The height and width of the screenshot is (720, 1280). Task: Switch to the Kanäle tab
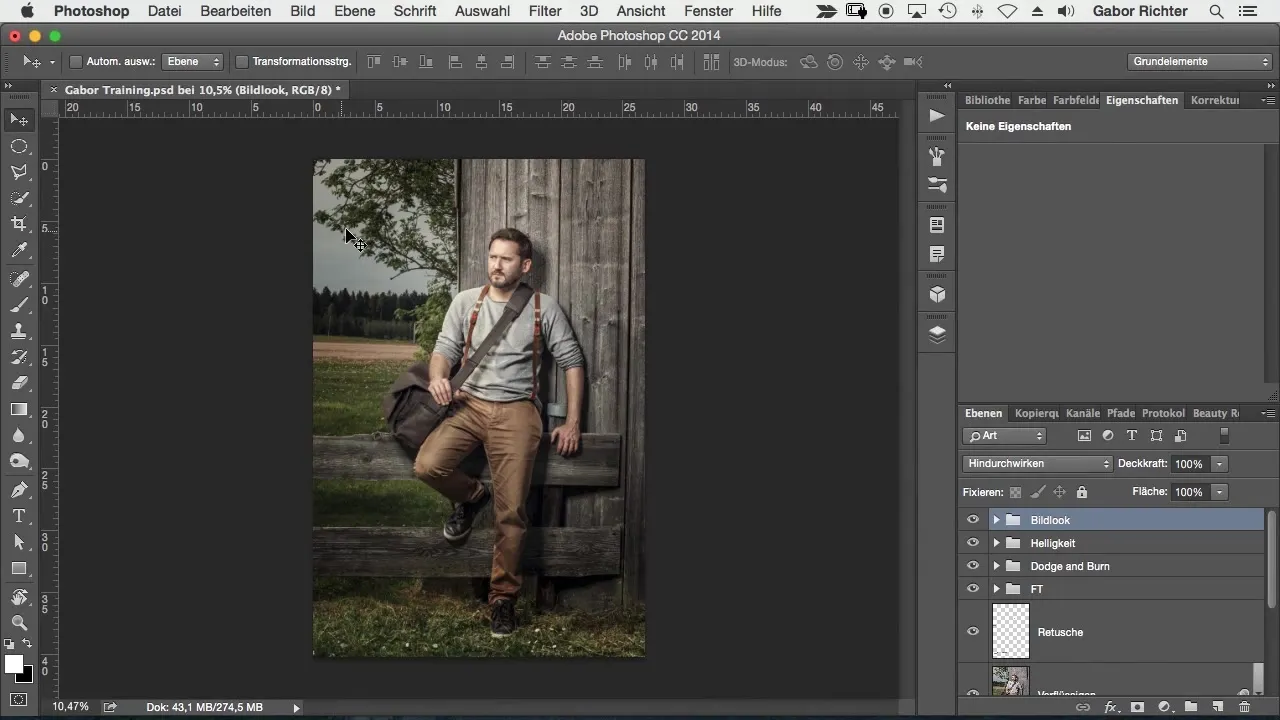pyautogui.click(x=1083, y=413)
